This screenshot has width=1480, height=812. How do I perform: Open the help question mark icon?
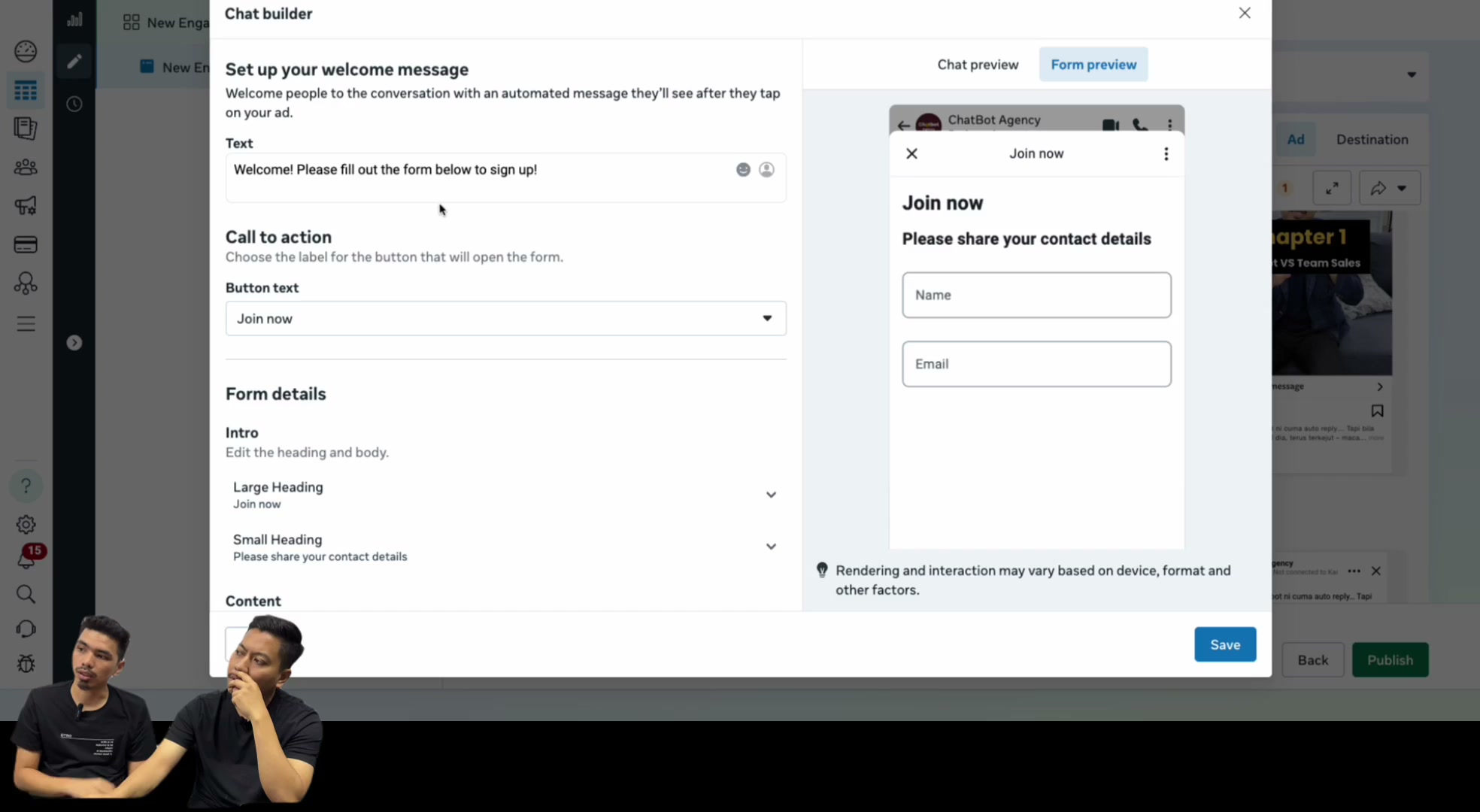point(26,486)
